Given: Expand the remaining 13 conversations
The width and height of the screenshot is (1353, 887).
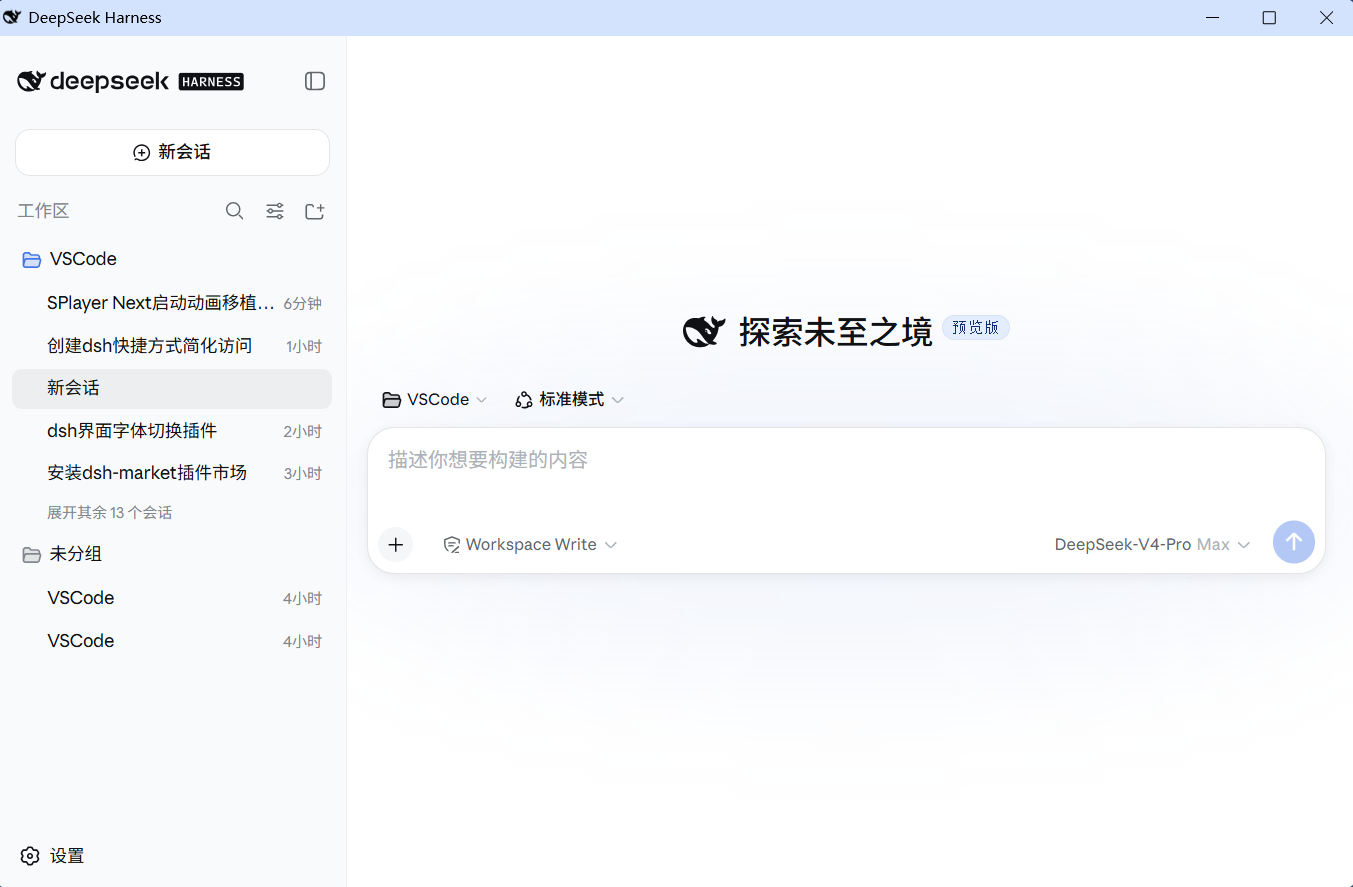Looking at the screenshot, I should pyautogui.click(x=109, y=512).
